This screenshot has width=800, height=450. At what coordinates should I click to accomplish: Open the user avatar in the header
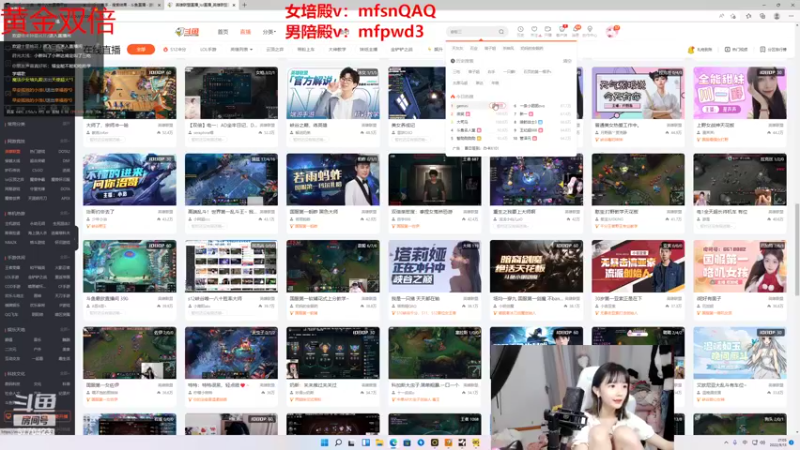pyautogui.click(x=612, y=32)
